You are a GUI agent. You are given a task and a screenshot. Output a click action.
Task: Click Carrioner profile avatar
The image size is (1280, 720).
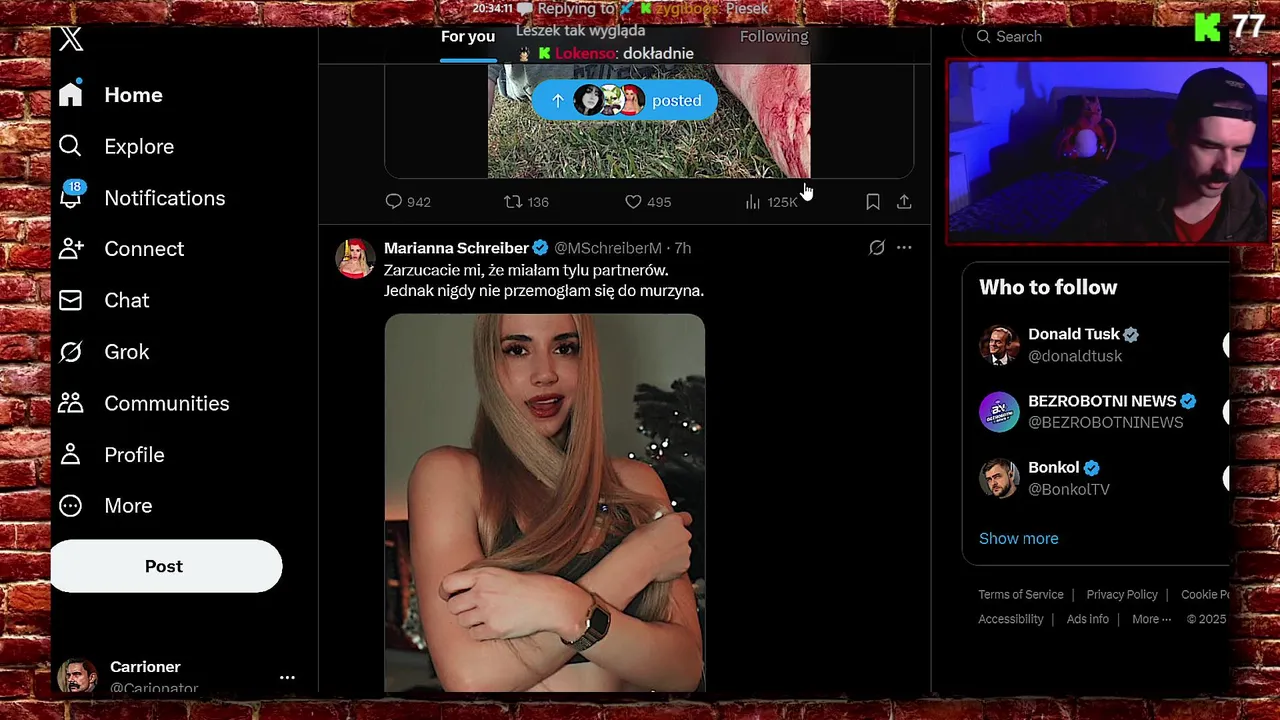(x=77, y=677)
